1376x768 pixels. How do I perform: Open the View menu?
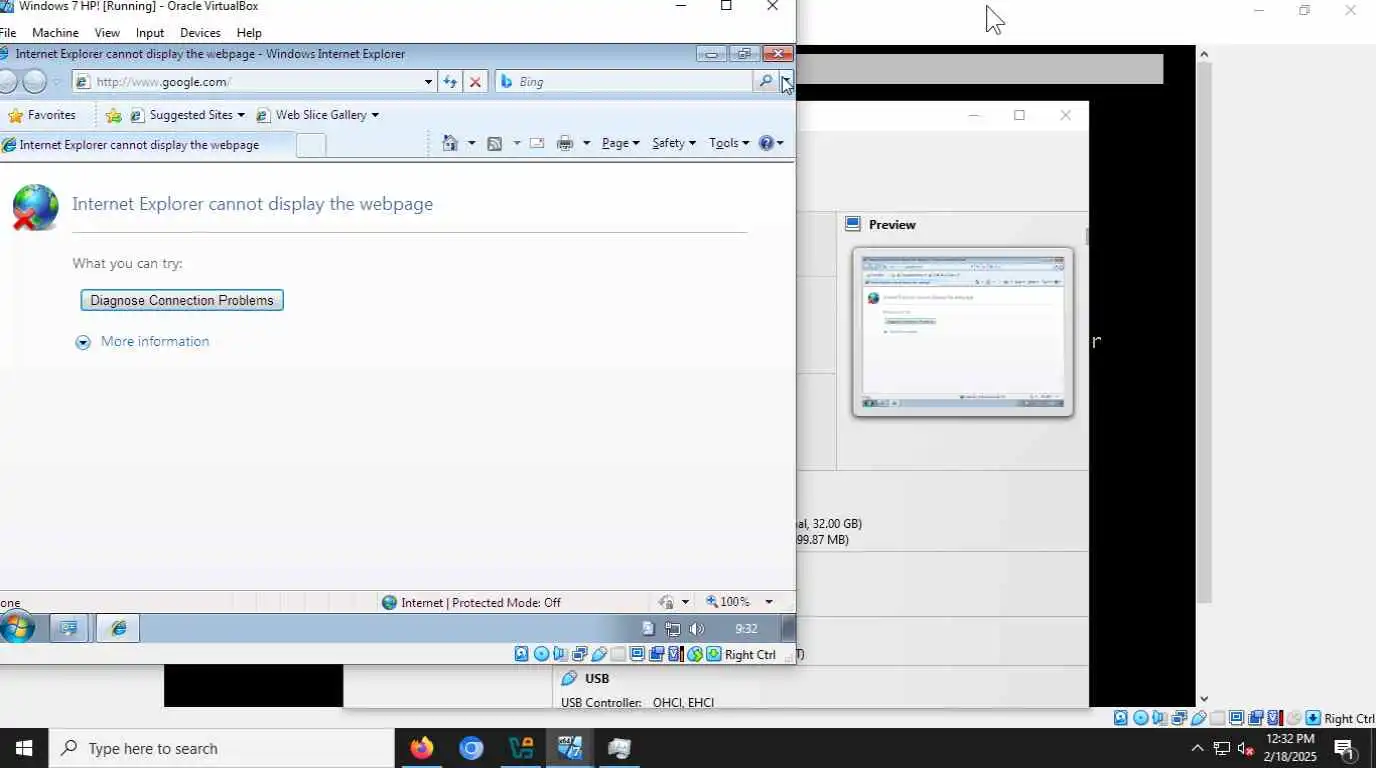[107, 33]
